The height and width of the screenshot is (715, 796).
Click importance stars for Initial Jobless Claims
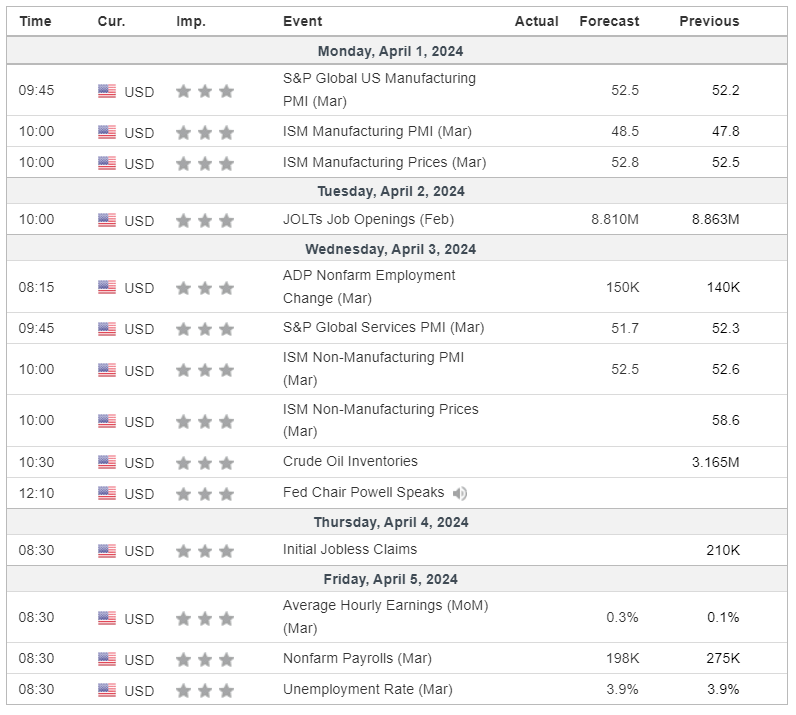205,551
